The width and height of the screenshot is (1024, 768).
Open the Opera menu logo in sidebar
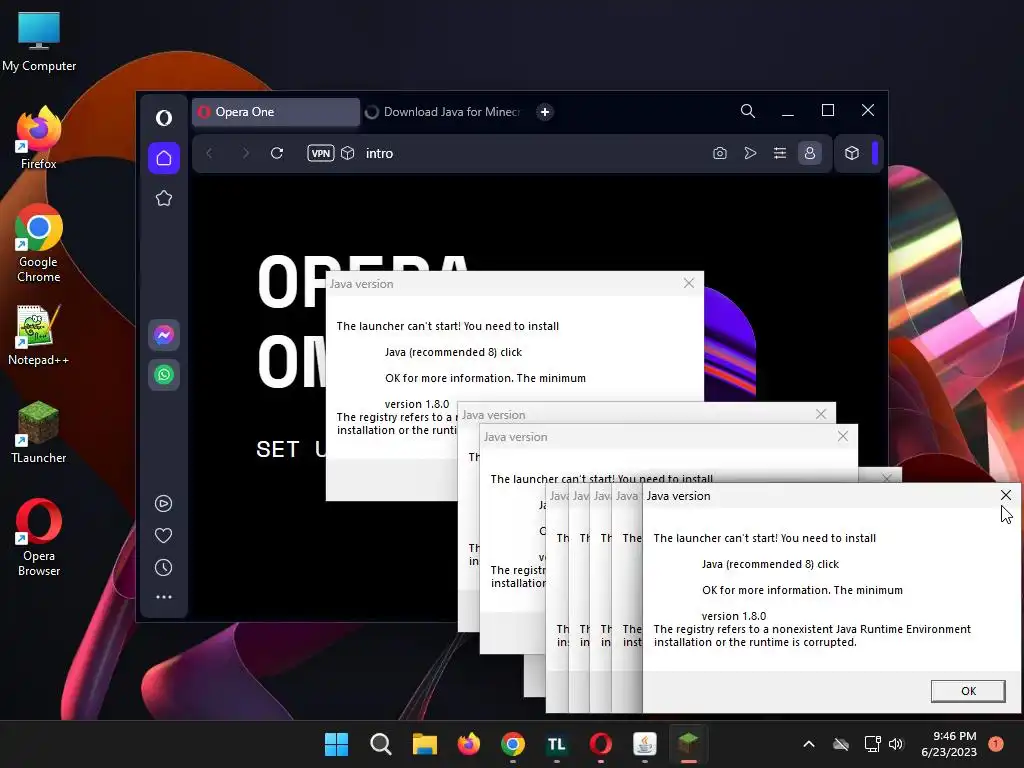164,118
